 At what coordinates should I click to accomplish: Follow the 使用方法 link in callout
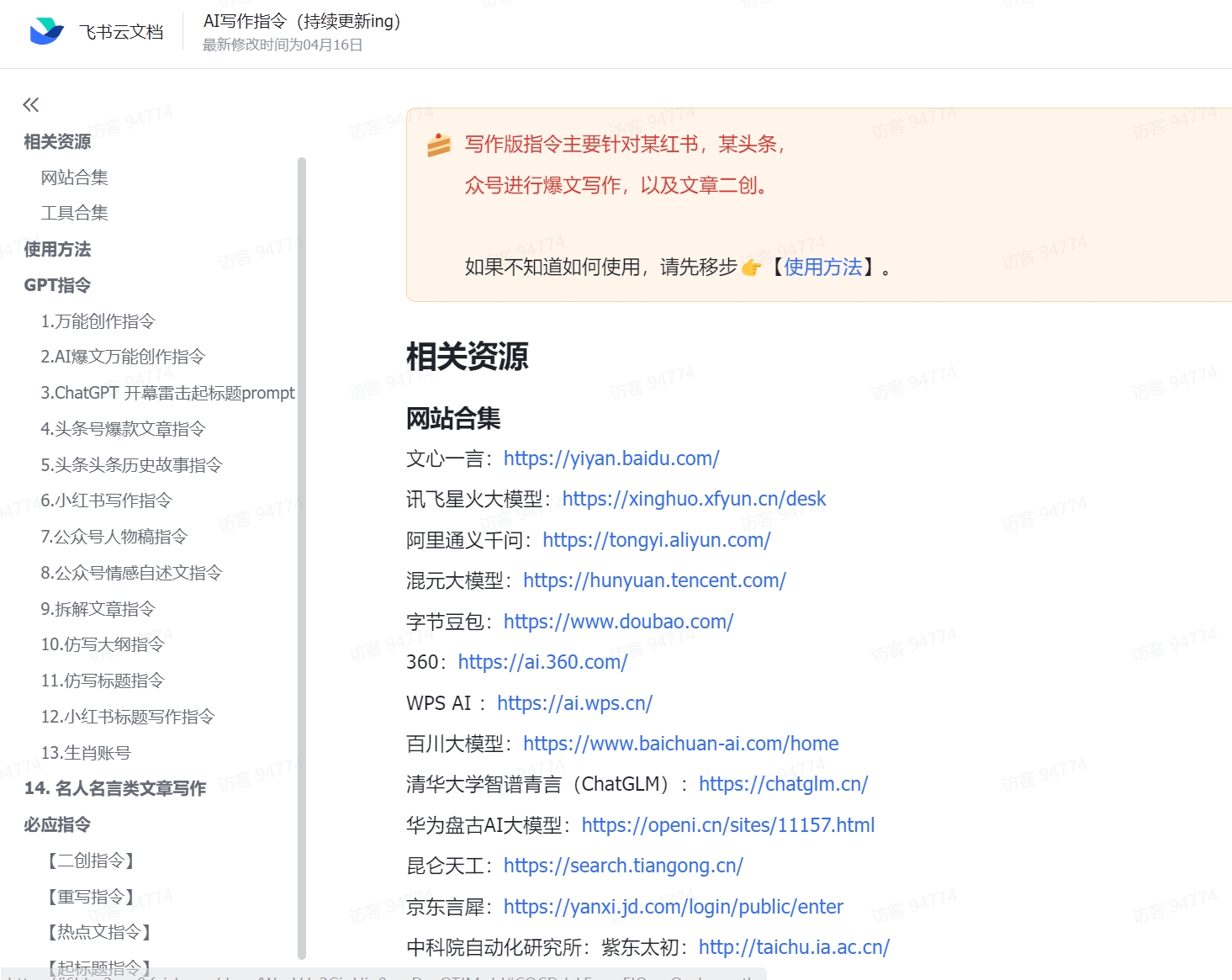(x=823, y=268)
